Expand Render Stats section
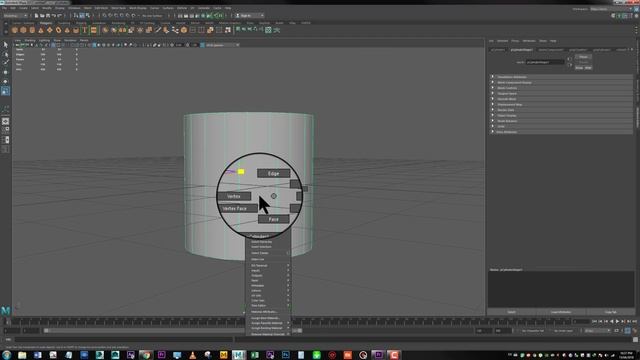 [x=561, y=110]
